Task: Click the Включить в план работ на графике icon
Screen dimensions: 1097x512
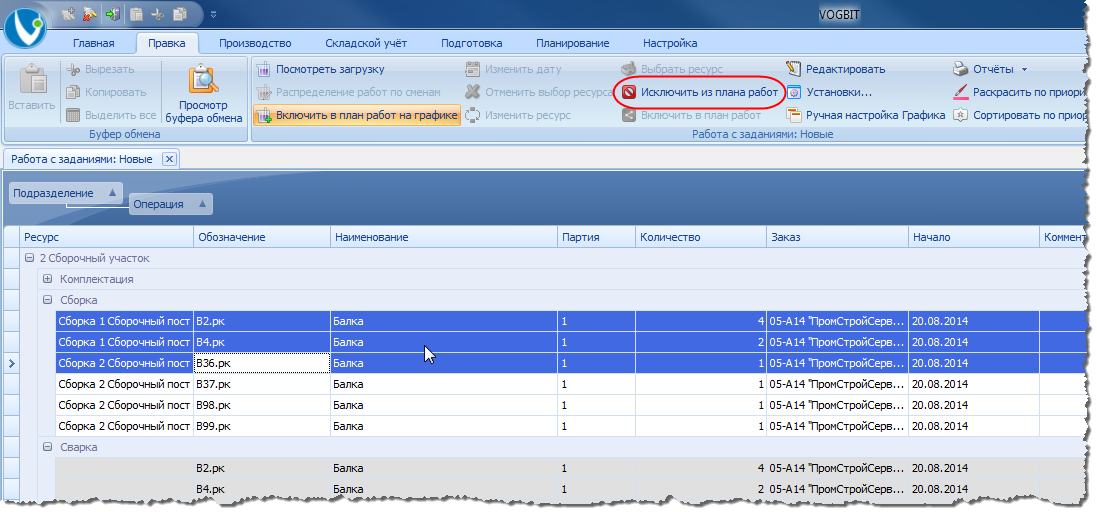Action: click(x=264, y=115)
